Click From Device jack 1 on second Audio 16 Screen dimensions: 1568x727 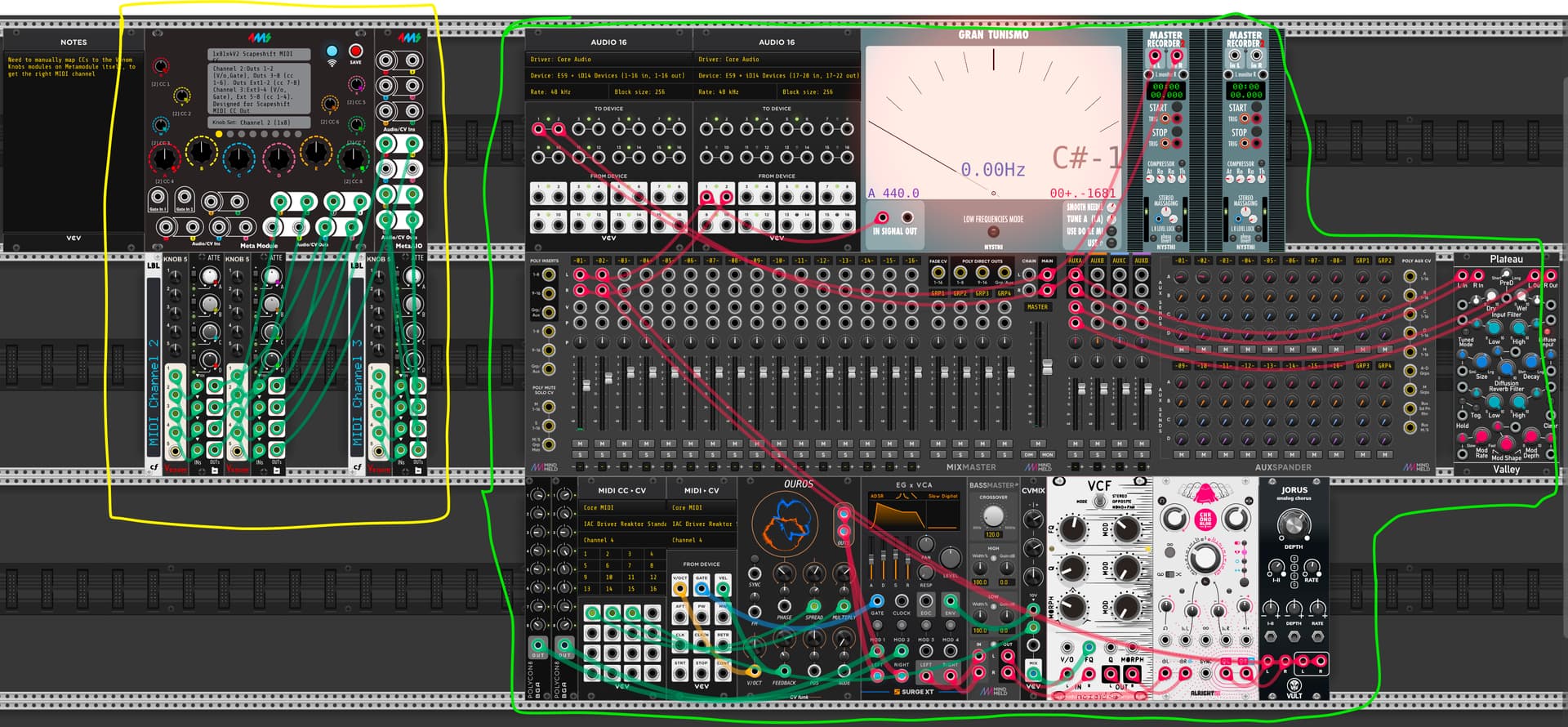(707, 197)
